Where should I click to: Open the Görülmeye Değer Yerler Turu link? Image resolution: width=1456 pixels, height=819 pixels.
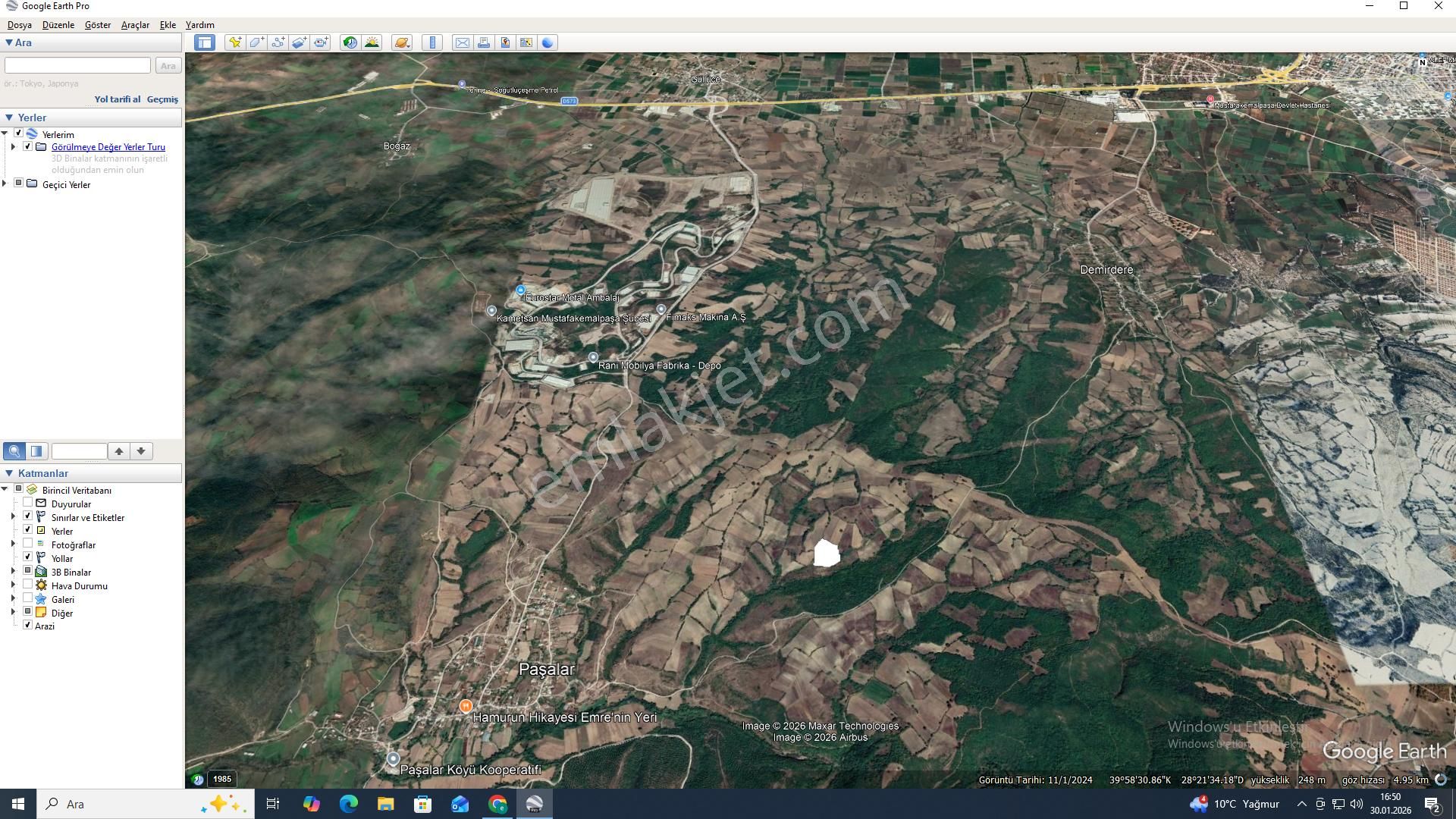tap(108, 147)
